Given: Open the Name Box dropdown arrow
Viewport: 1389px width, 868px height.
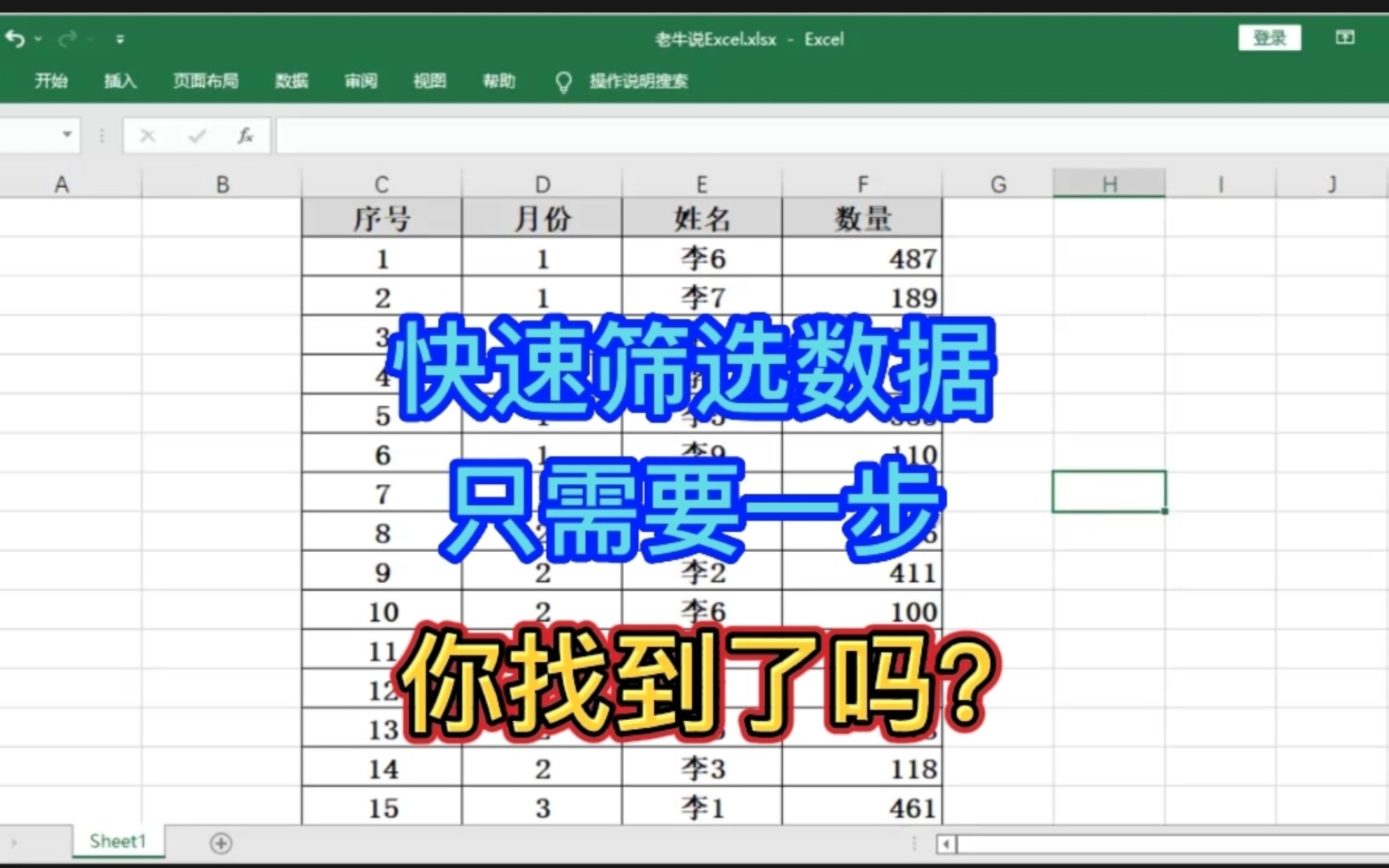Looking at the screenshot, I should (x=67, y=135).
